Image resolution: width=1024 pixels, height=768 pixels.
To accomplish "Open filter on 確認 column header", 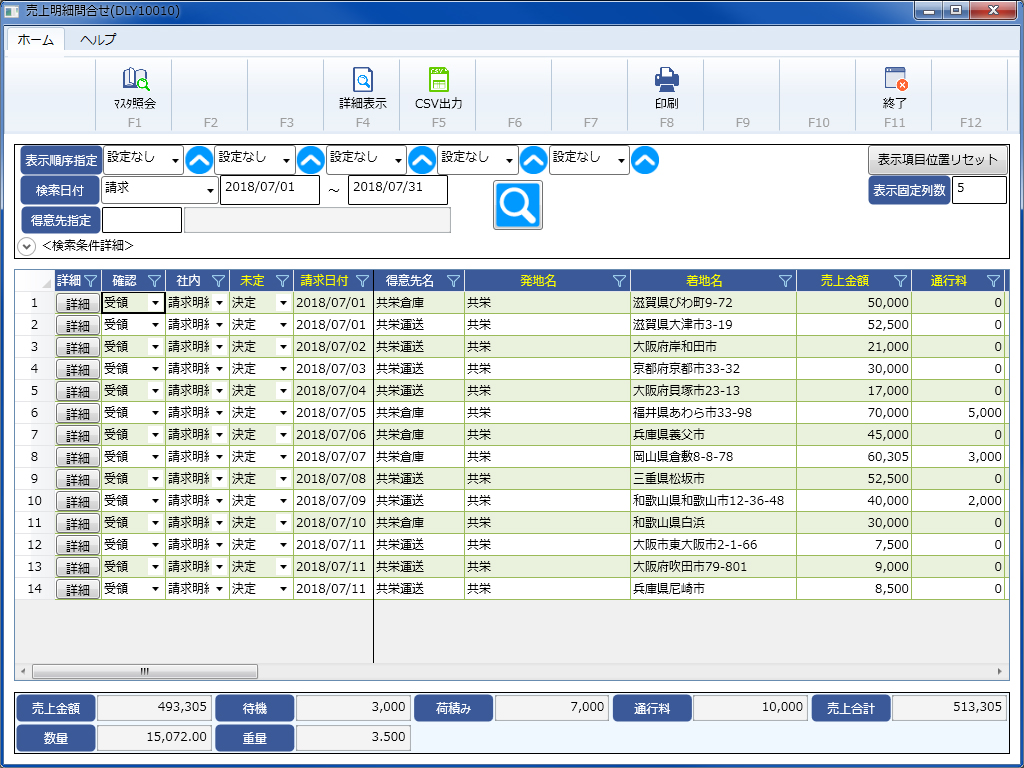I will pyautogui.click(x=155, y=281).
